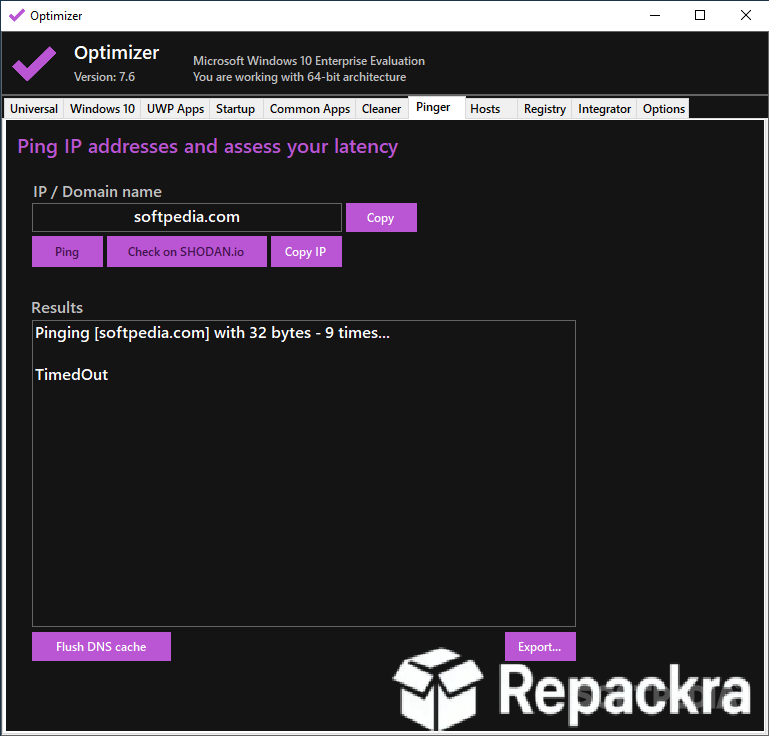Open the Universal tab
769x736 pixels.
click(x=34, y=109)
